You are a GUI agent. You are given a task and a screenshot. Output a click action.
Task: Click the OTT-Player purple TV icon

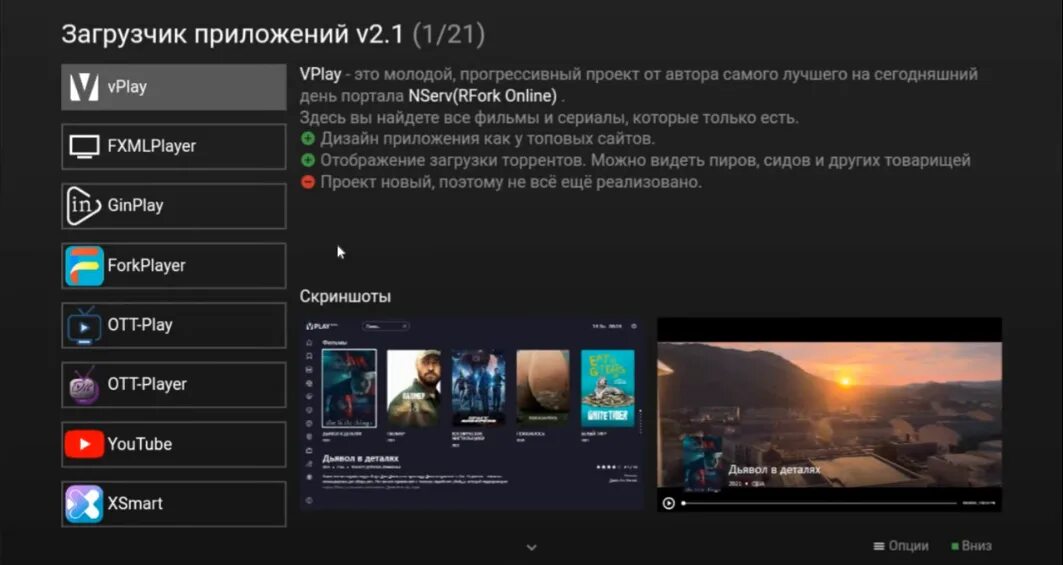coord(84,385)
